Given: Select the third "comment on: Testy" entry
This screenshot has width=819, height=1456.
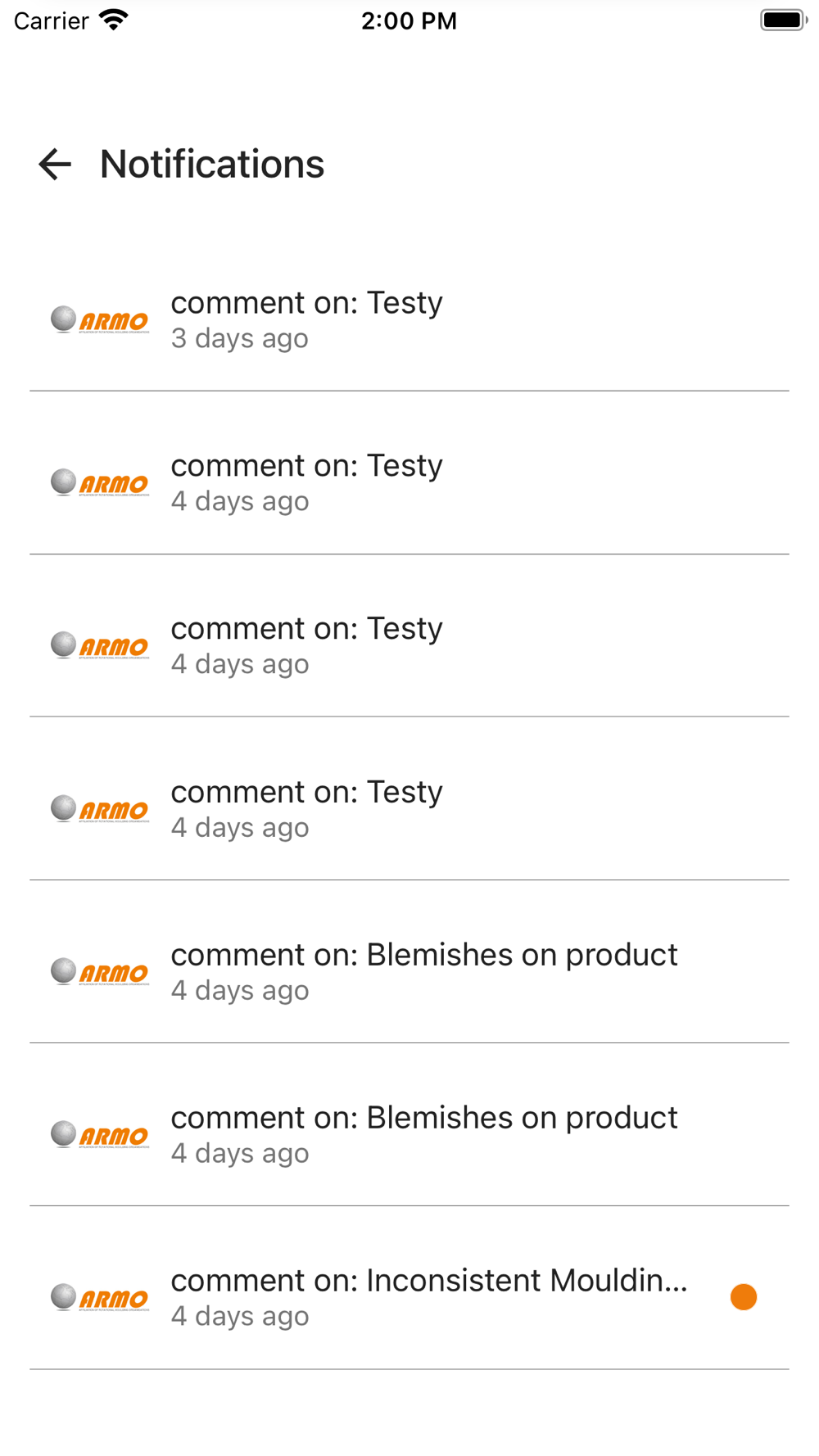Looking at the screenshot, I should pos(306,629).
